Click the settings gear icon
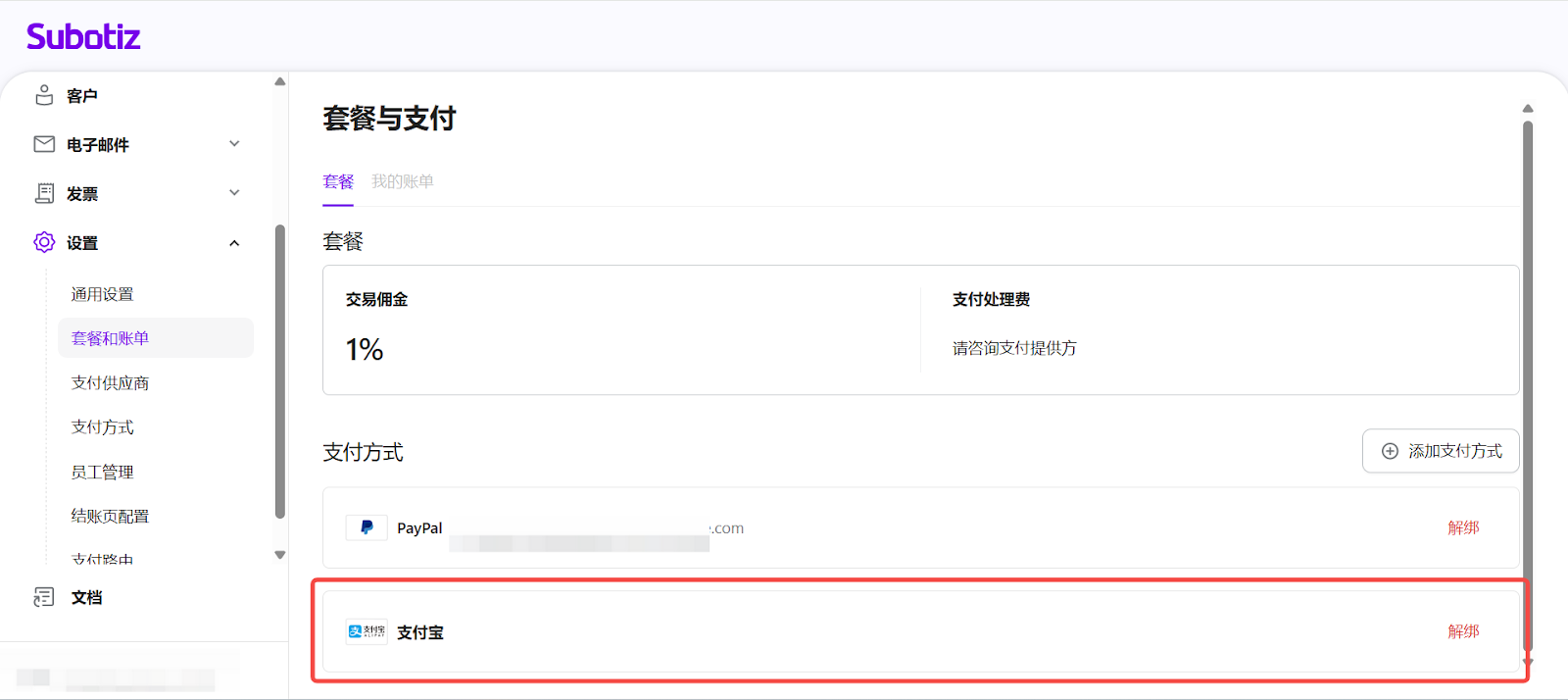Screen dimensions: 1568x700 click(44, 242)
